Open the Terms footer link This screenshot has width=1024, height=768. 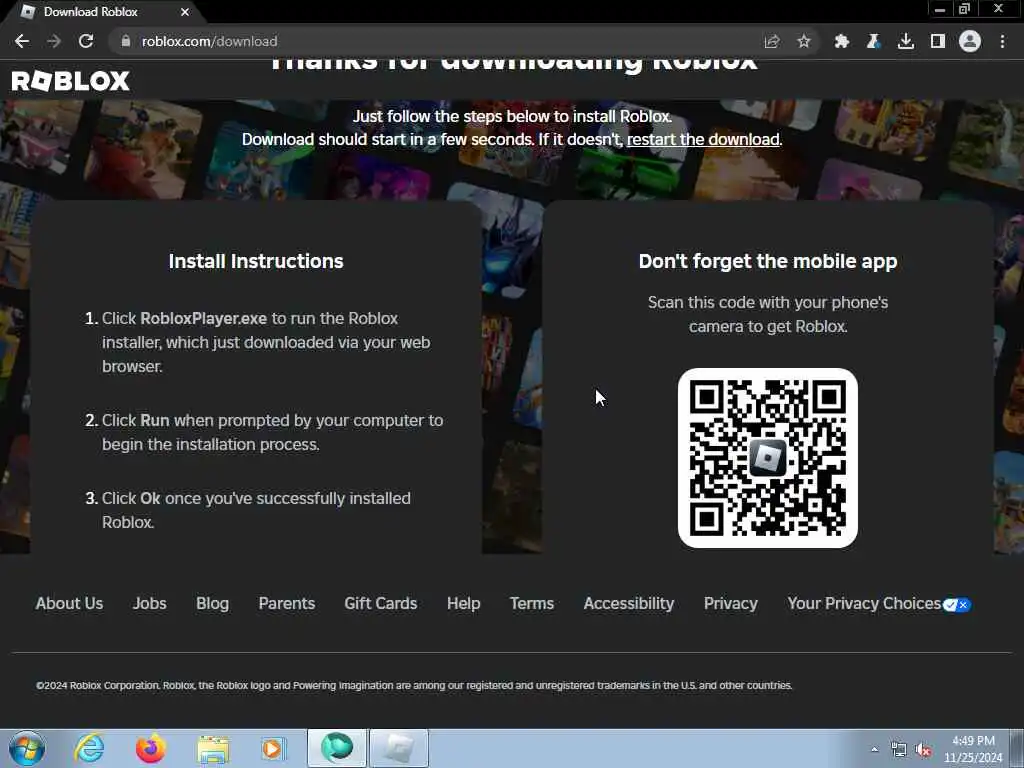coord(532,603)
